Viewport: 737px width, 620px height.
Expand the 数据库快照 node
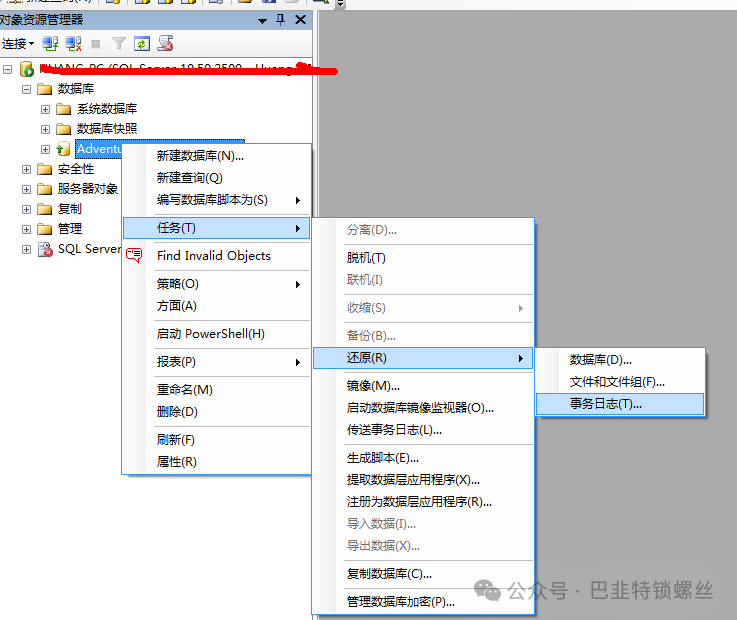pyautogui.click(x=45, y=129)
